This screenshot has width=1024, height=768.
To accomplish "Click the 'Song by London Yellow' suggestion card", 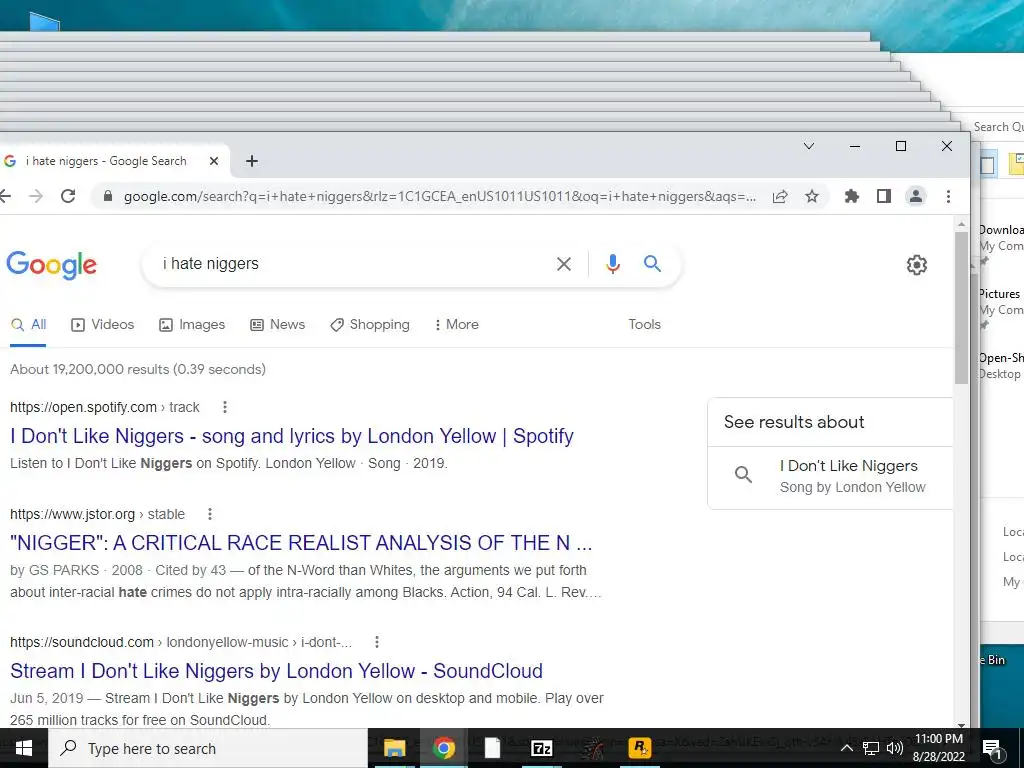I will coord(830,477).
